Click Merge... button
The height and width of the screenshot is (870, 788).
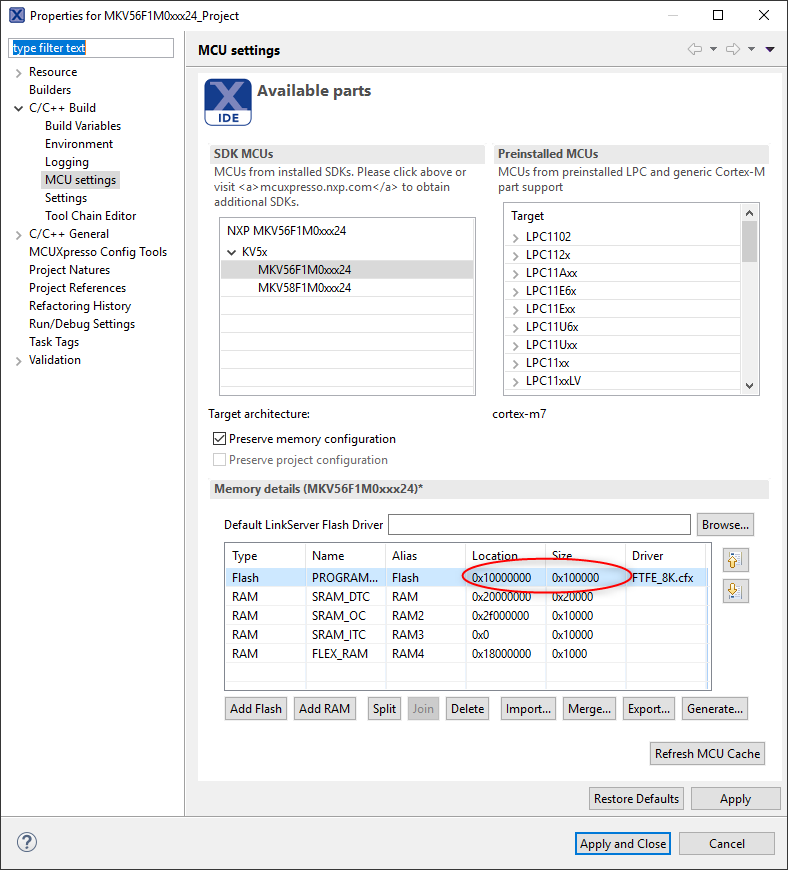click(589, 709)
